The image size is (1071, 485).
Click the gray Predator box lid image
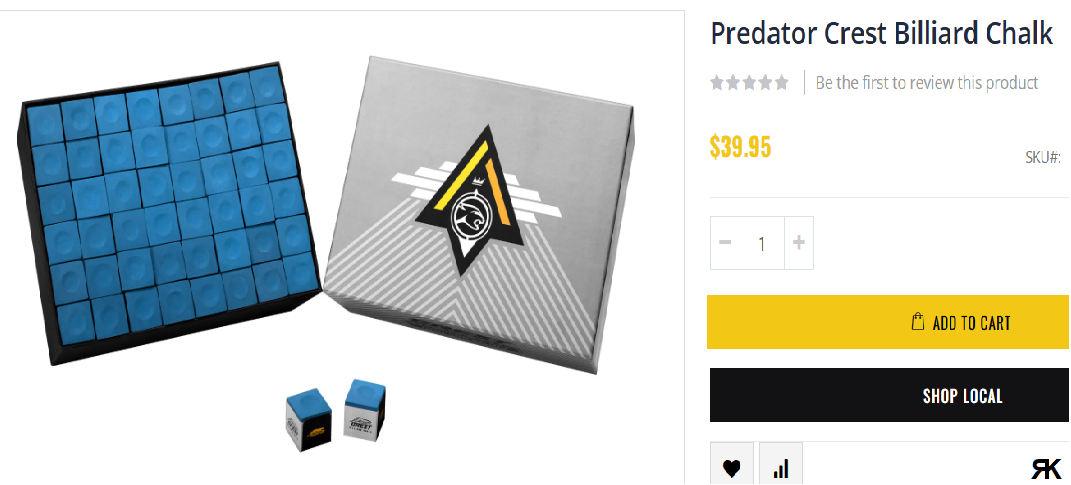click(479, 215)
